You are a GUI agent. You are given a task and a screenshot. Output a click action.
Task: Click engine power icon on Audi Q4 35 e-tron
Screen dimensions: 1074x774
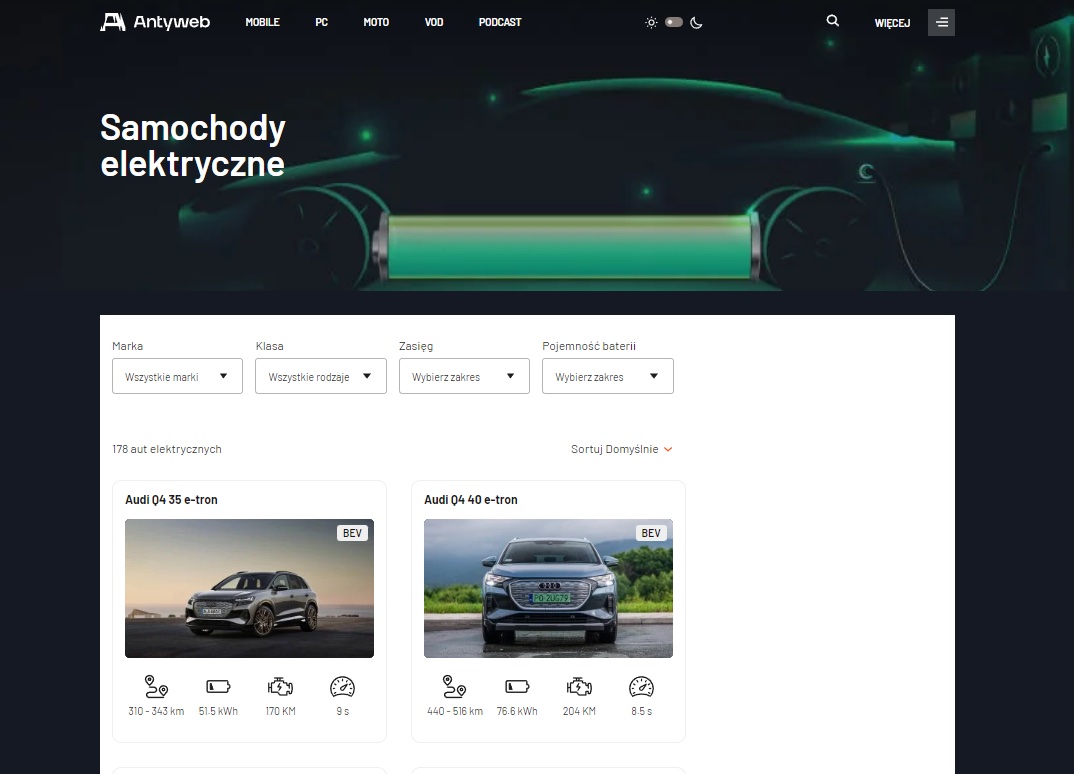coord(280,687)
